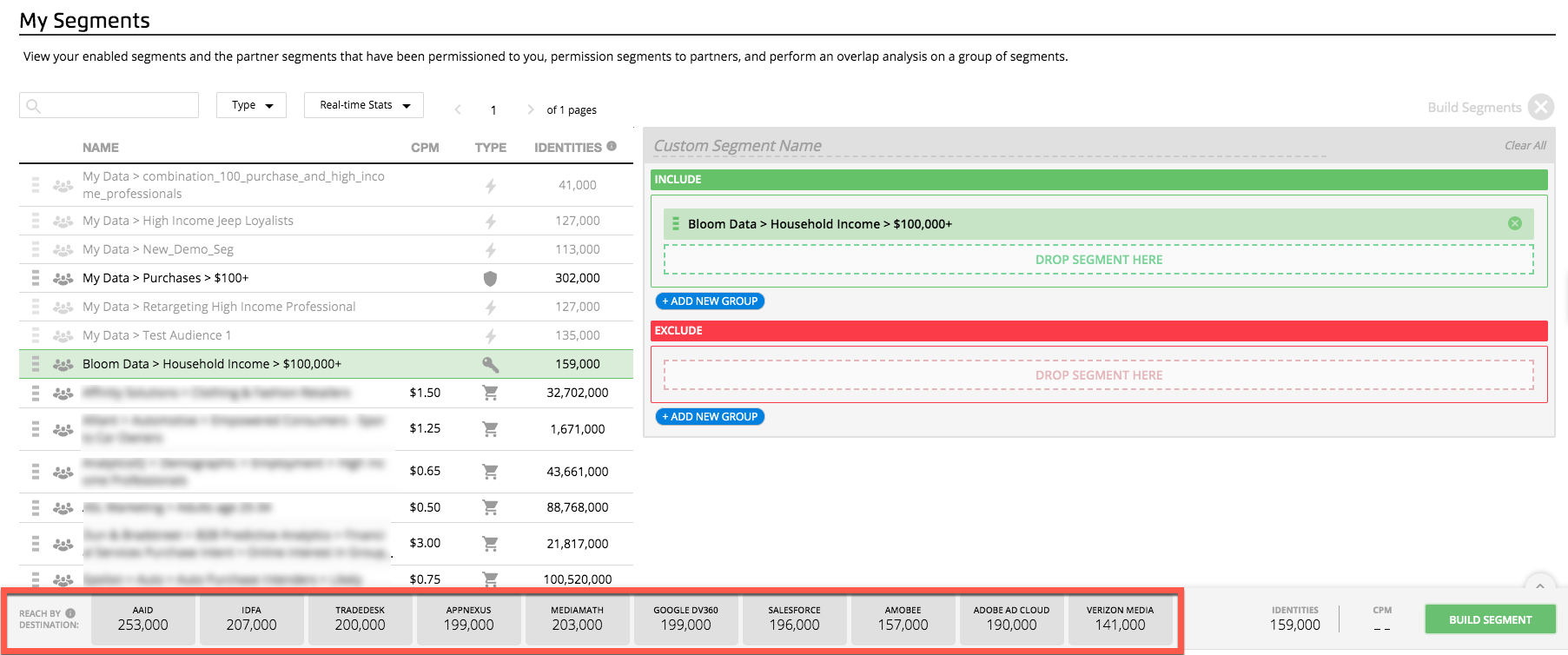Select My Data > High Income Jeep Loyalists
Screen dimensions: 1568x655
click(188, 221)
